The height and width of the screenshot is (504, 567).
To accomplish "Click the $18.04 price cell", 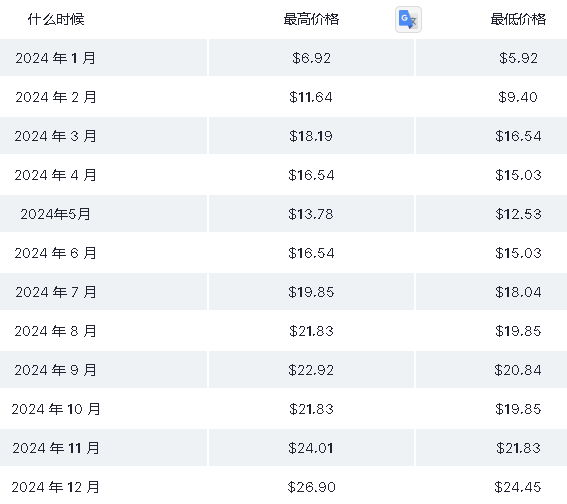I will [518, 292].
